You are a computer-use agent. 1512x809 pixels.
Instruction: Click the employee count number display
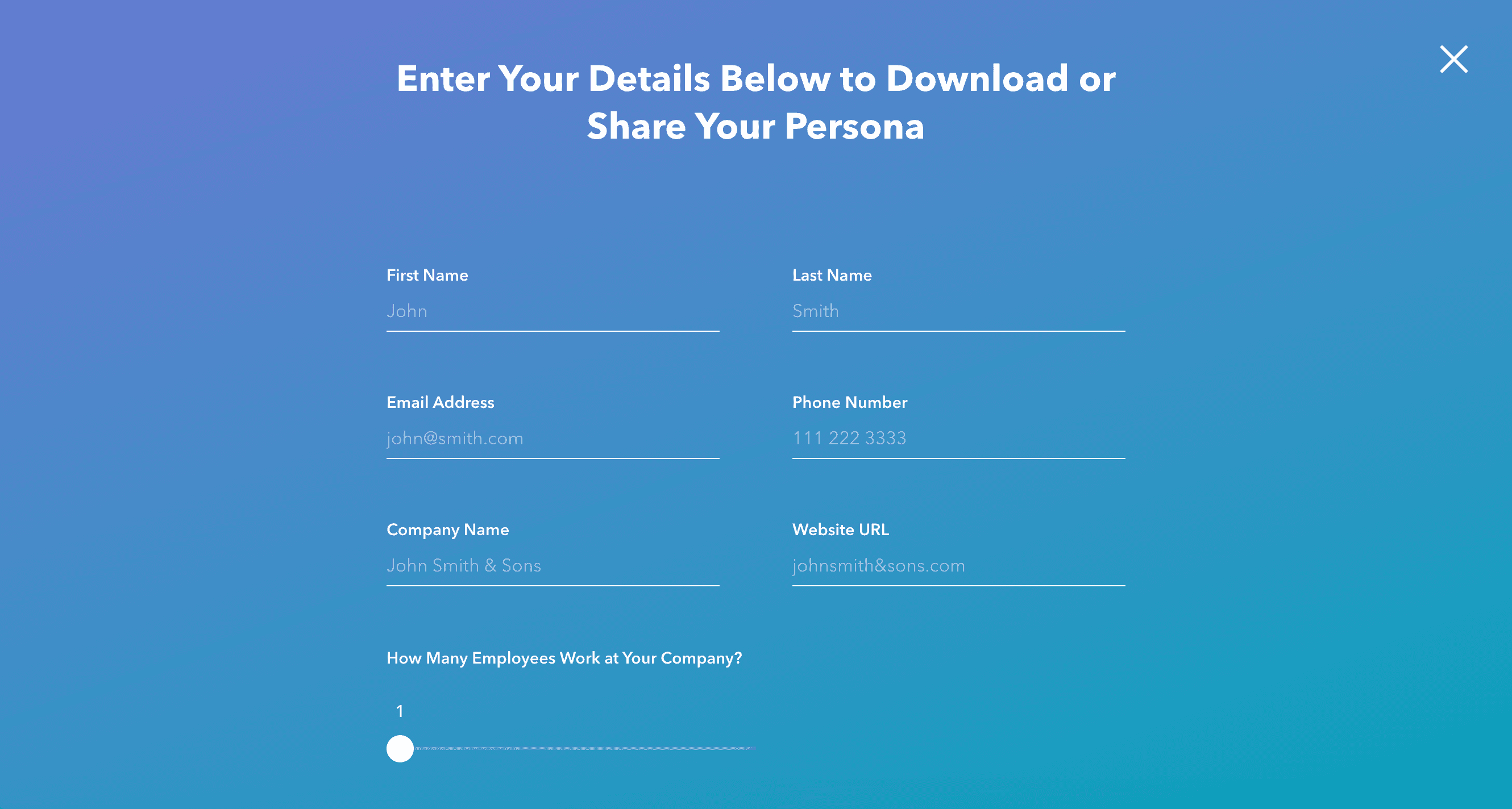(400, 711)
